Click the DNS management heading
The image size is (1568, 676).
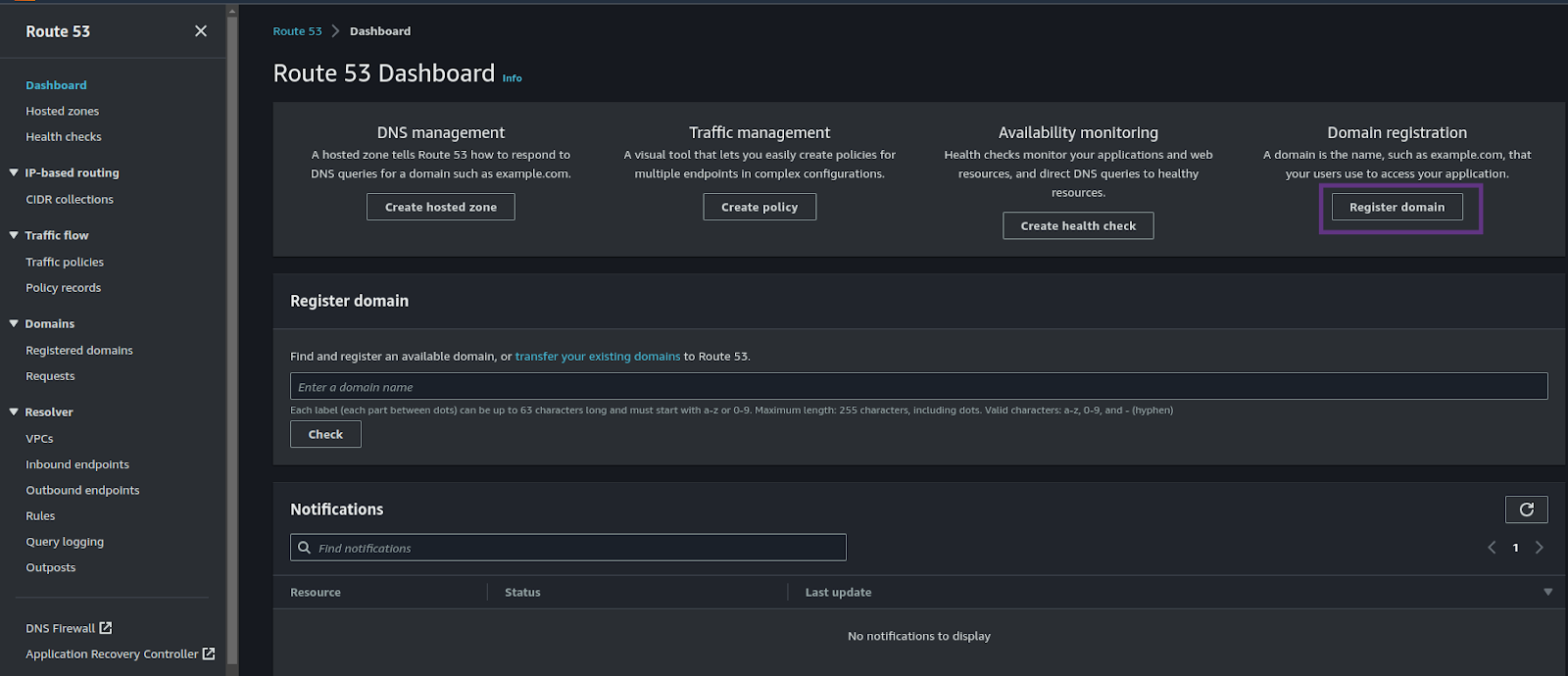(x=441, y=132)
